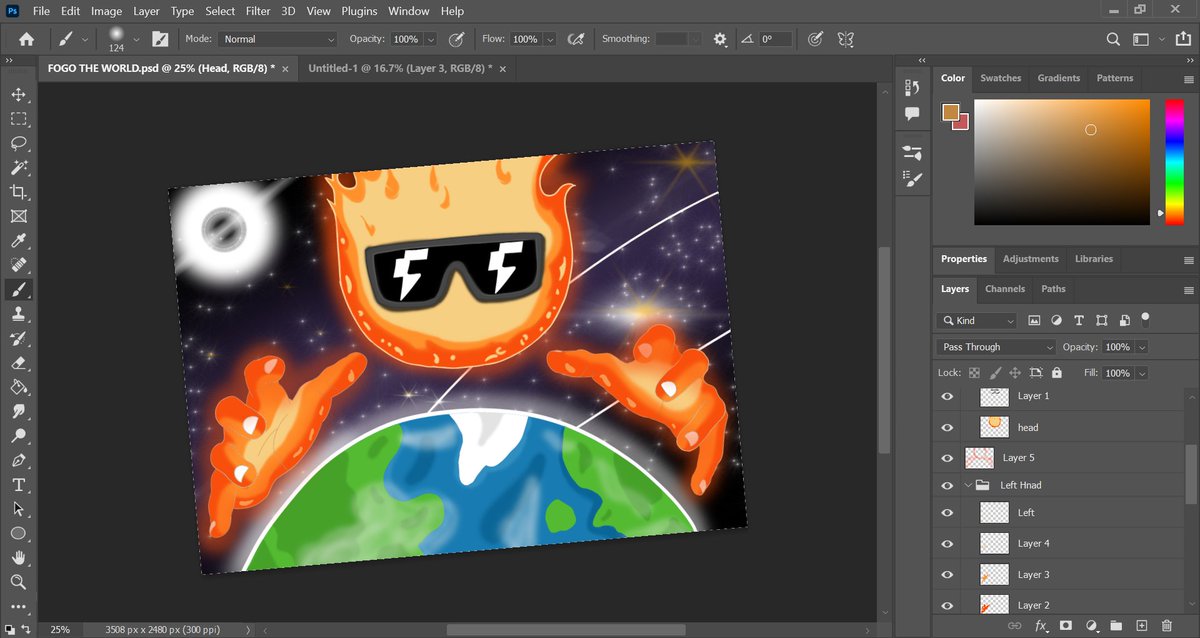Screen dimensions: 1200x638
Task: Toggle pressure for opacity icon
Action: [456, 39]
